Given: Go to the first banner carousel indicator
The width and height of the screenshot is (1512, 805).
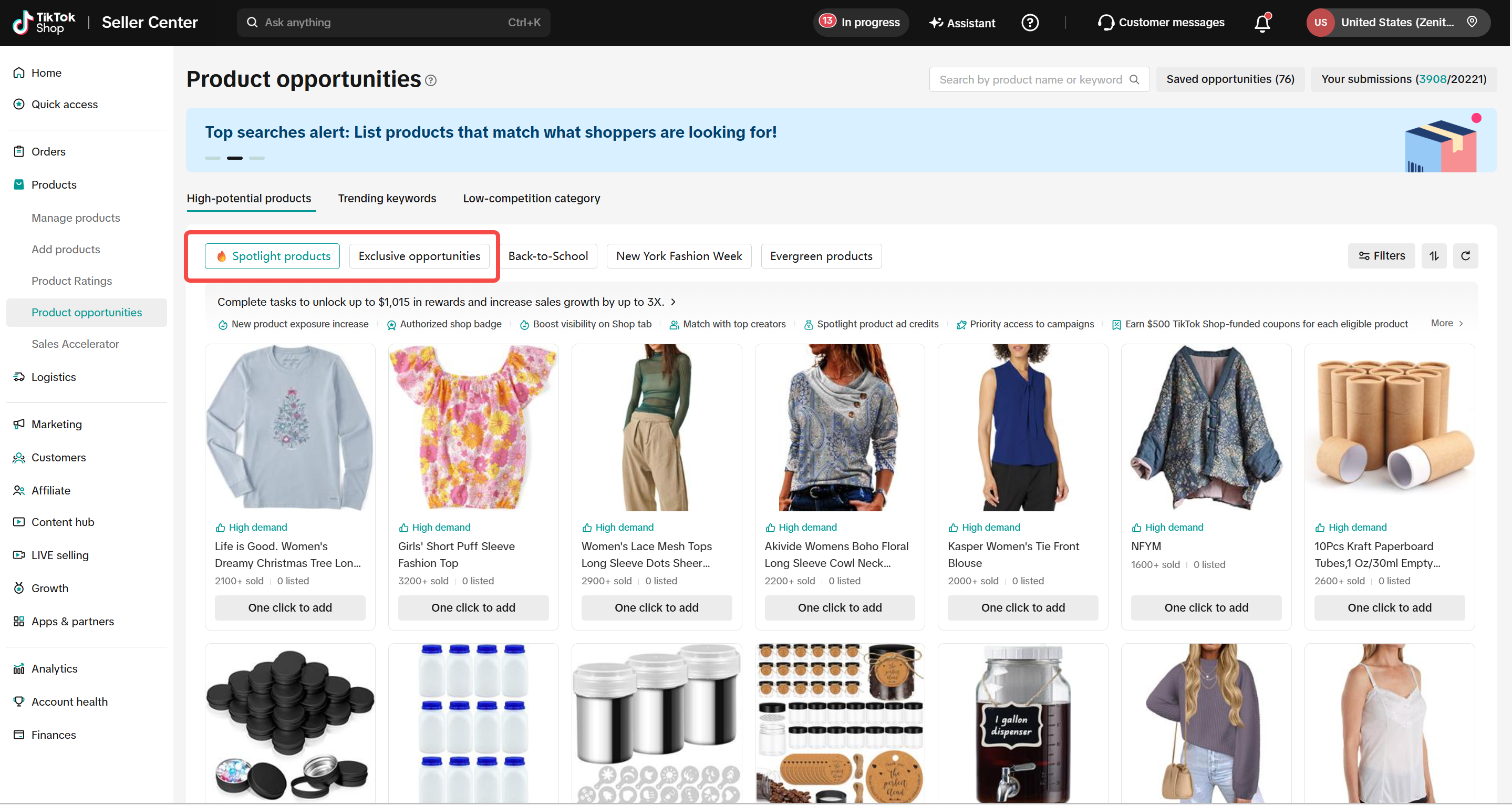Looking at the screenshot, I should click(212, 158).
